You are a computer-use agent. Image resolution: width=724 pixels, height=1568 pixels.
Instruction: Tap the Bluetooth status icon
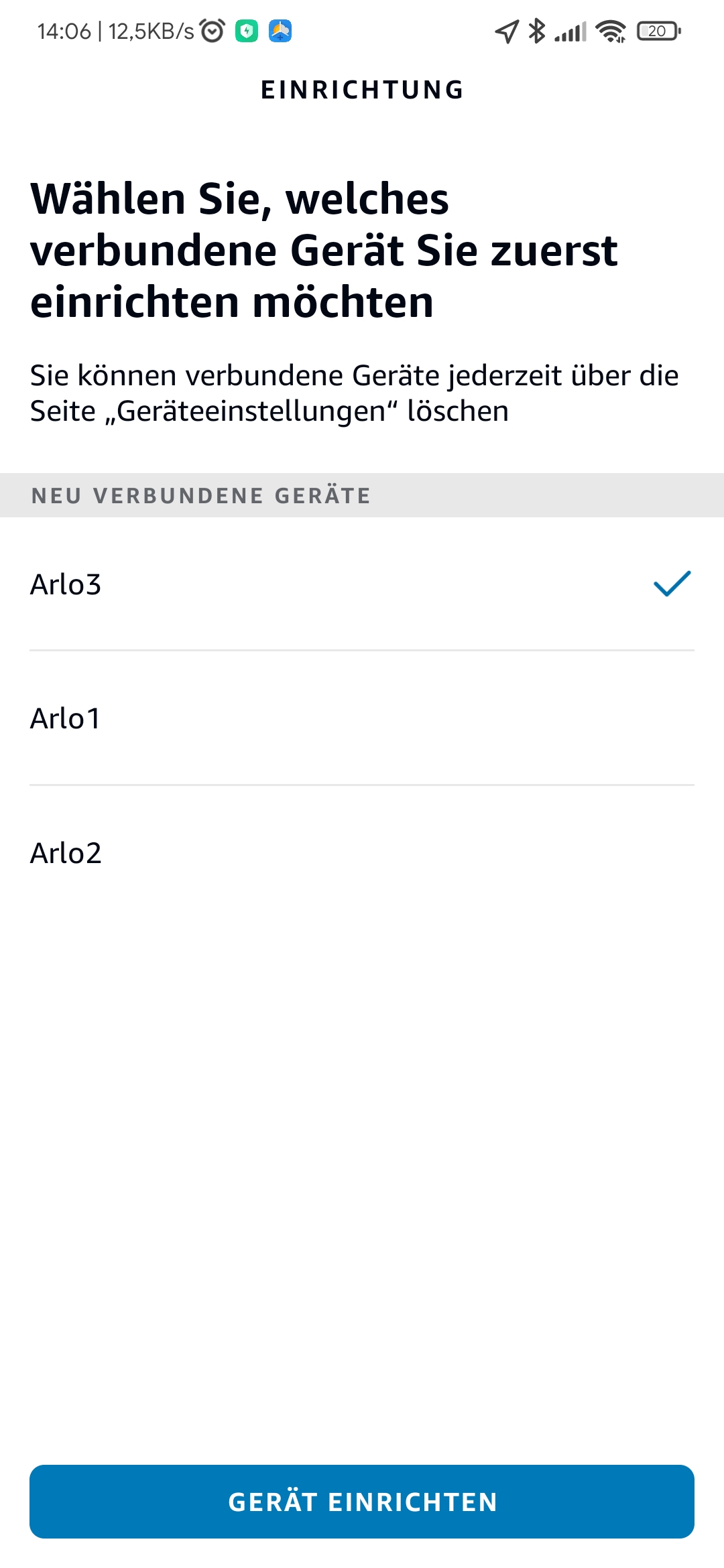pos(536,31)
